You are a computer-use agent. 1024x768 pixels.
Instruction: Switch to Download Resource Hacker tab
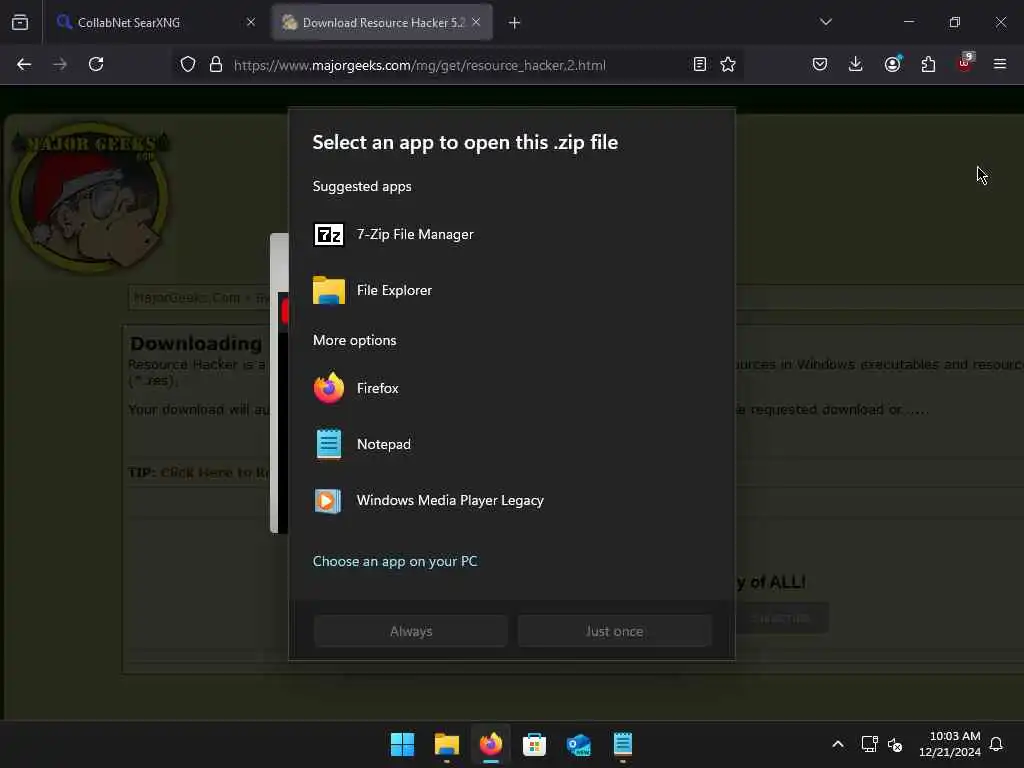point(383,22)
